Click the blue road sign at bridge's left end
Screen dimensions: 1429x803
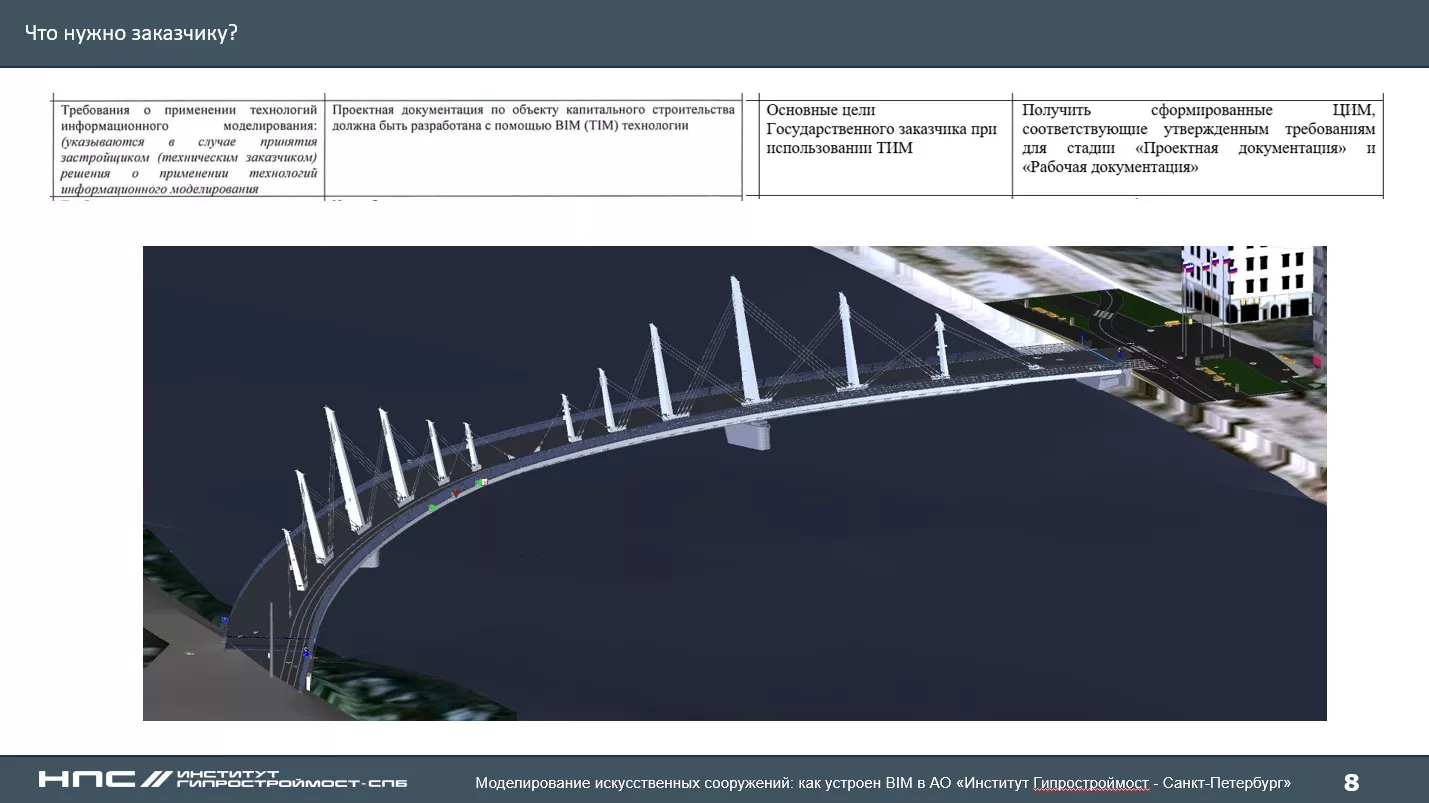pos(225,621)
